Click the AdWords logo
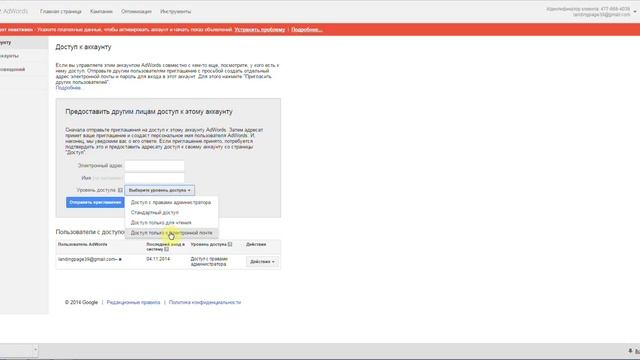 (x=14, y=11)
